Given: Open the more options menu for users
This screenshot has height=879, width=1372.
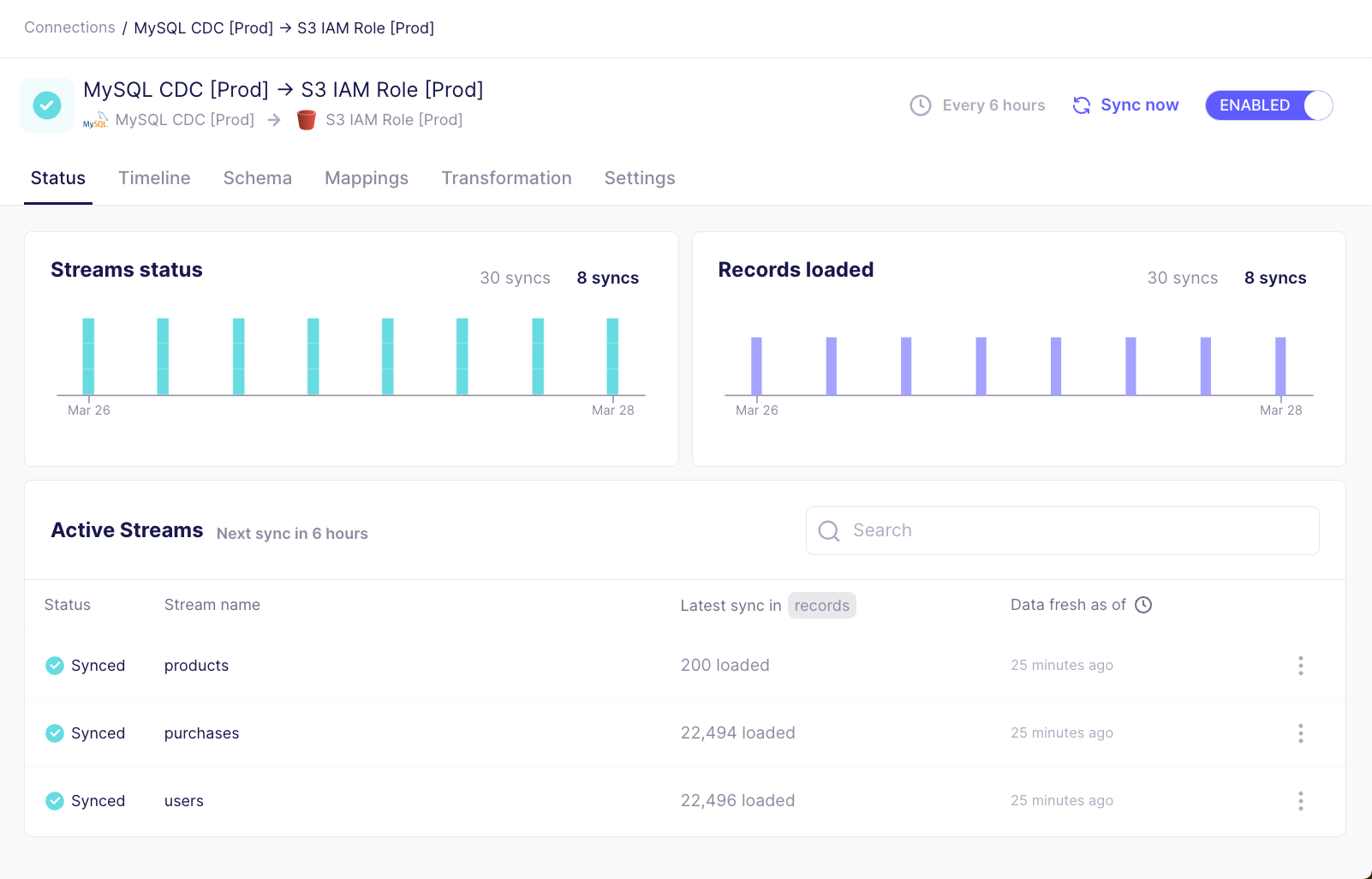Looking at the screenshot, I should click(x=1300, y=801).
